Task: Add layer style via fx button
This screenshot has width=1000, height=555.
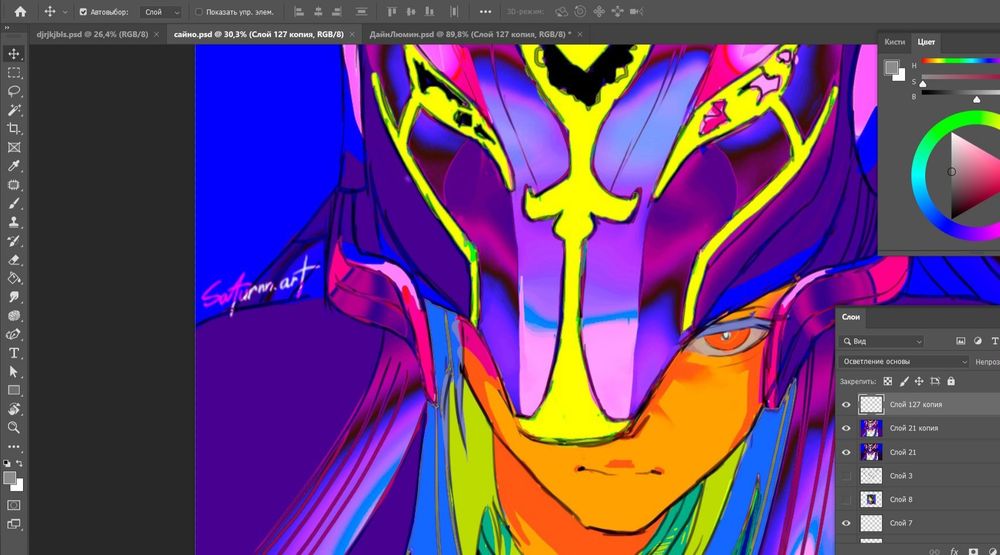Action: point(954,551)
